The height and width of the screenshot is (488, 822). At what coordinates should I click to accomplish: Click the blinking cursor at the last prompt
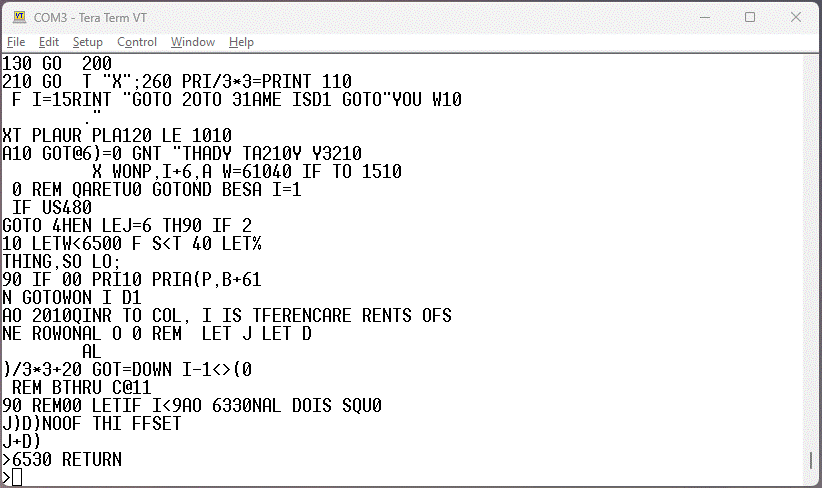click(x=17, y=477)
